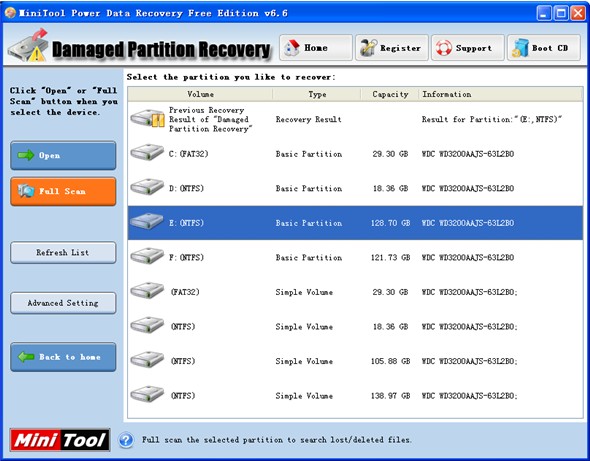Click drive icon for E: (NTFS)
The width and height of the screenshot is (590, 461).
[x=147, y=222]
